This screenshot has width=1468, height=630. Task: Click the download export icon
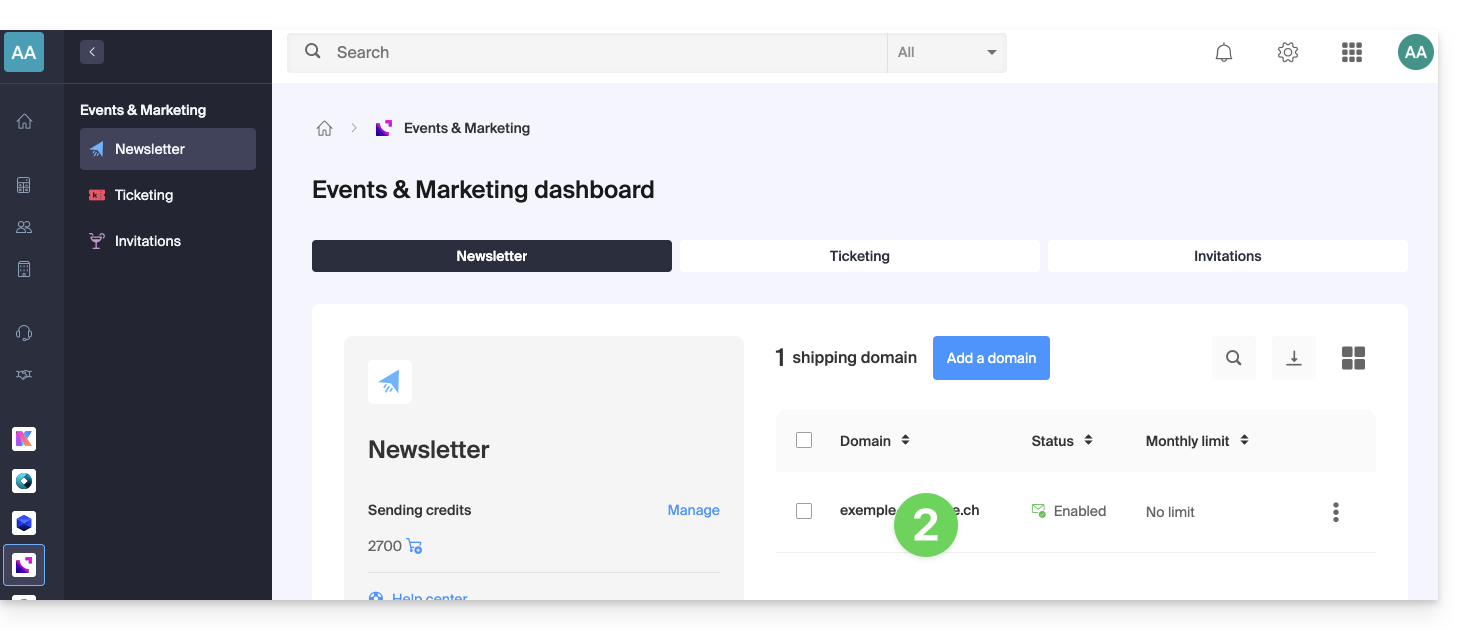tap(1293, 358)
